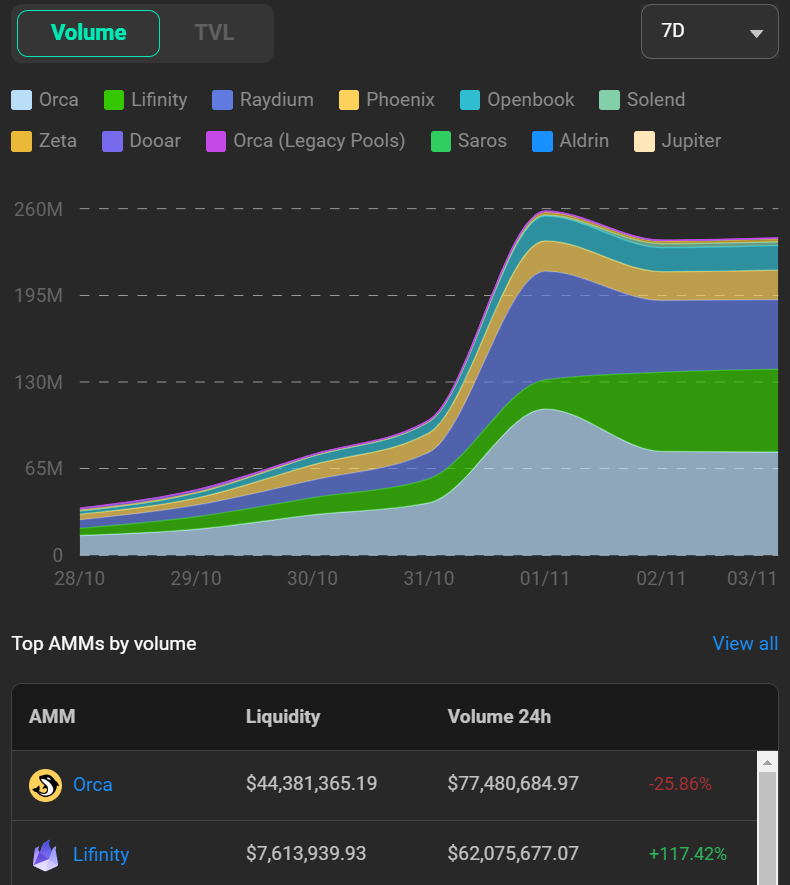This screenshot has width=790, height=885.
Task: Open the View all link
Action: point(745,643)
